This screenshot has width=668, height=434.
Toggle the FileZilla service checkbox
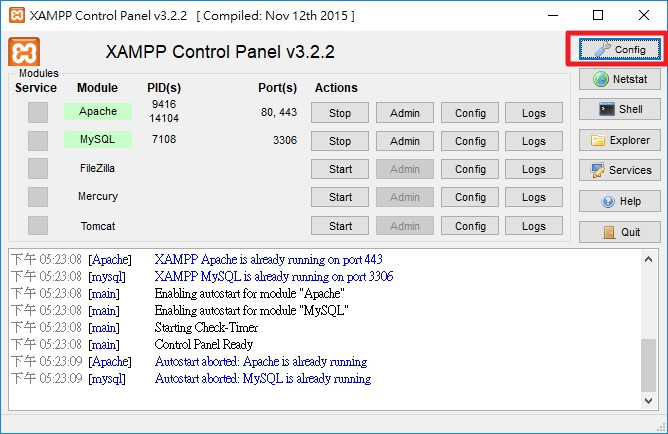pyautogui.click(x=38, y=169)
